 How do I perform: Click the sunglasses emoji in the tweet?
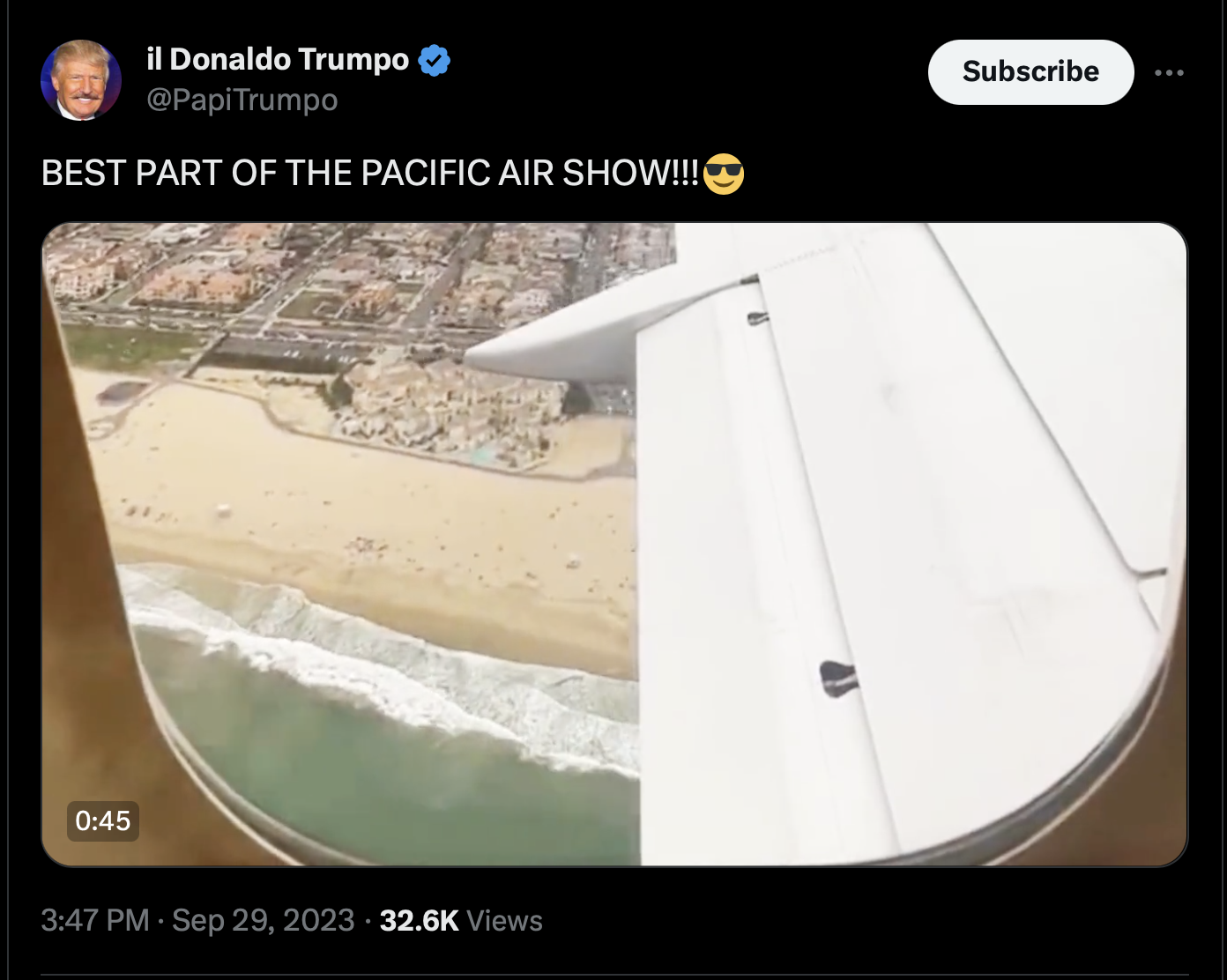coord(724,174)
